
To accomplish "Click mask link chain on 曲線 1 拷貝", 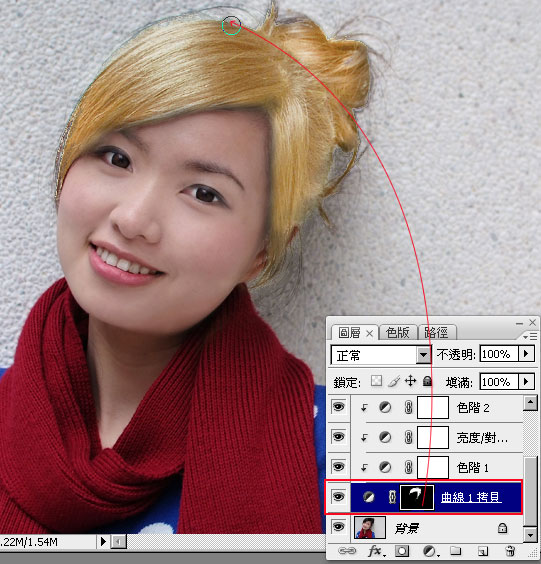I will point(392,497).
